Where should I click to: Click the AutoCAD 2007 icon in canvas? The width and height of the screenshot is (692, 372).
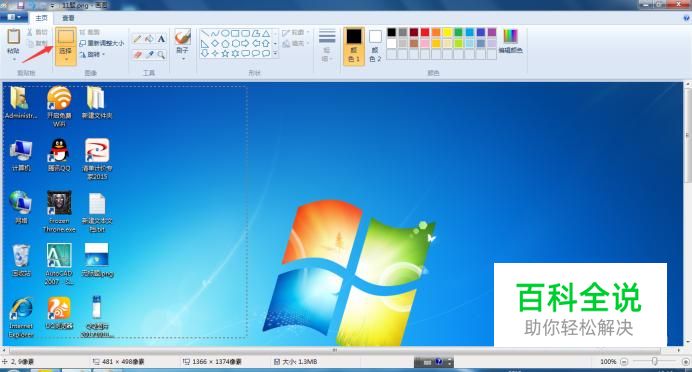pyautogui.click(x=59, y=255)
